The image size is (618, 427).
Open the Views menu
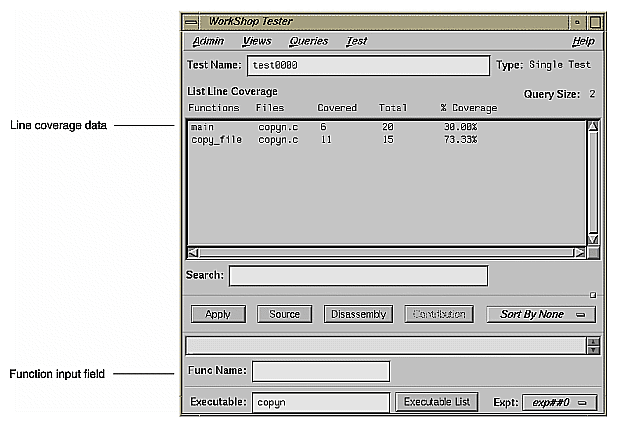tap(257, 41)
